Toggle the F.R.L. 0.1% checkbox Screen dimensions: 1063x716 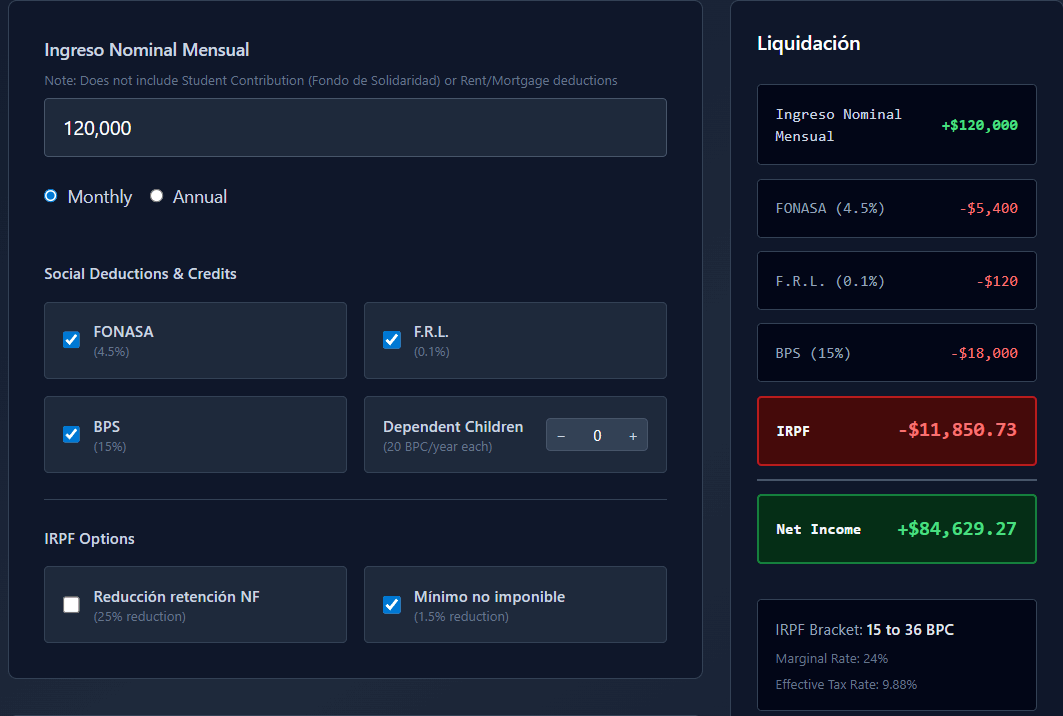(392, 340)
